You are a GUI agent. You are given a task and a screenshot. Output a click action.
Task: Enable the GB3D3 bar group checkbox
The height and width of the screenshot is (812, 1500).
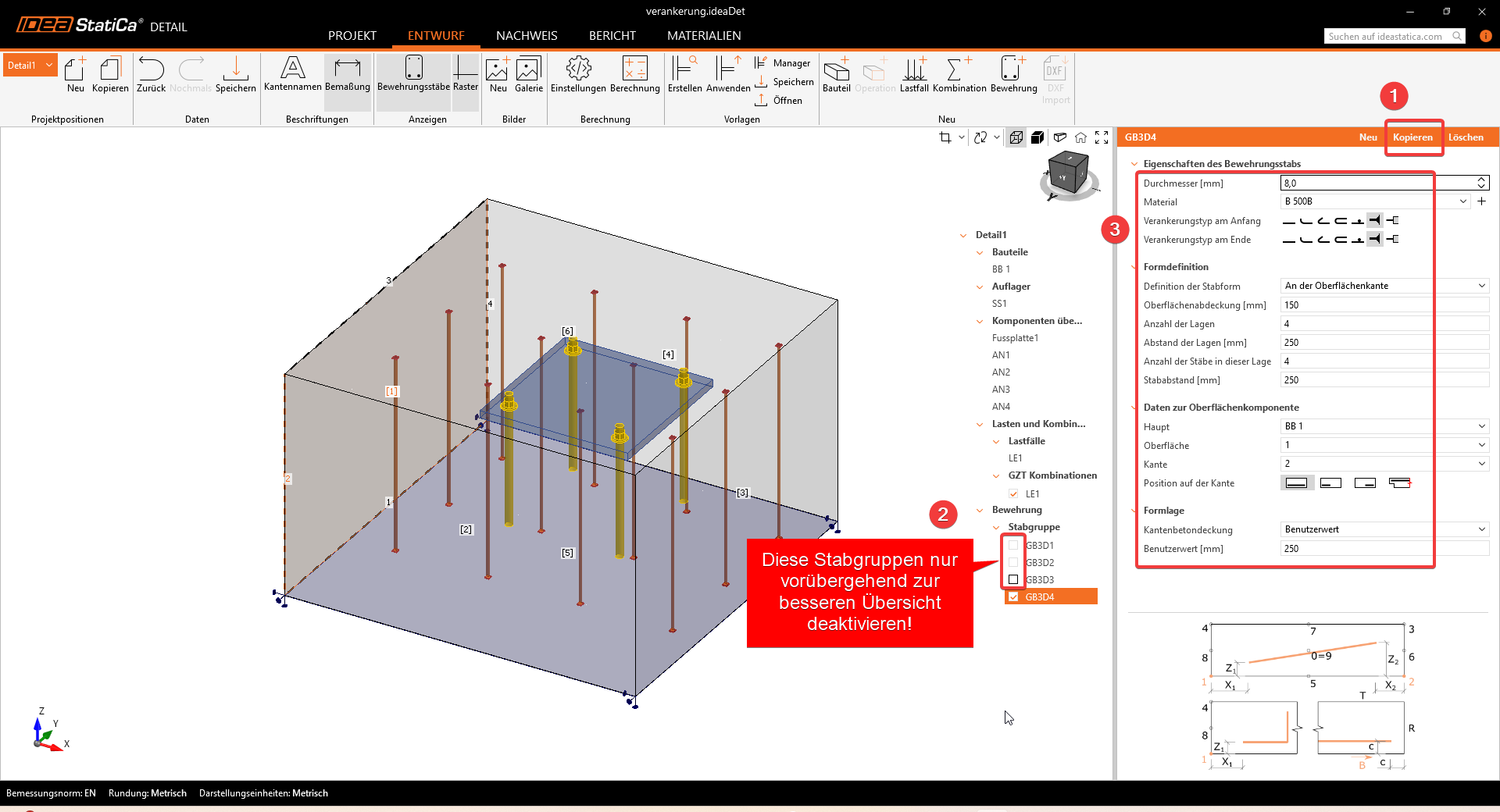[x=1013, y=579]
